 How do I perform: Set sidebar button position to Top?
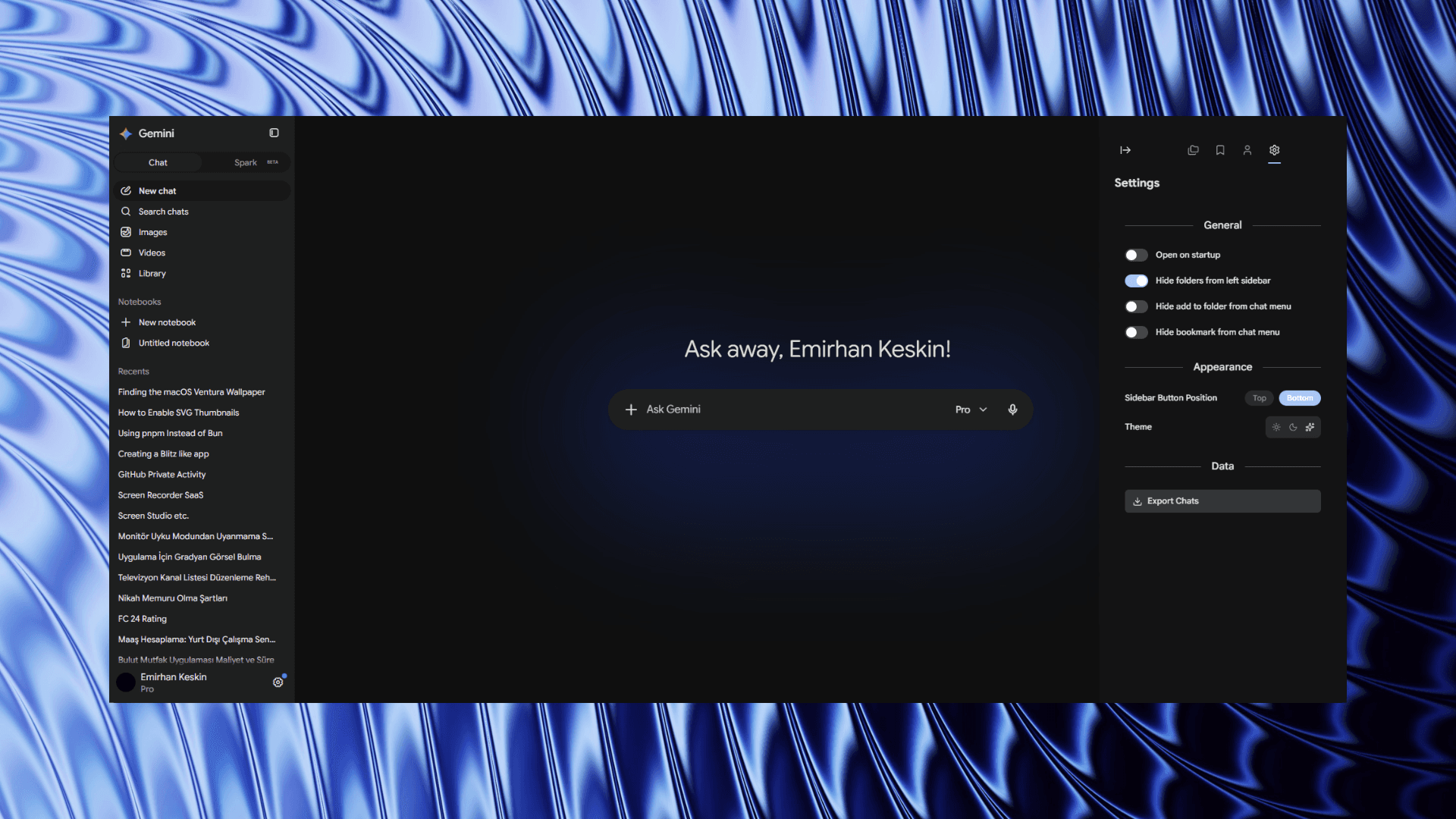(1259, 398)
